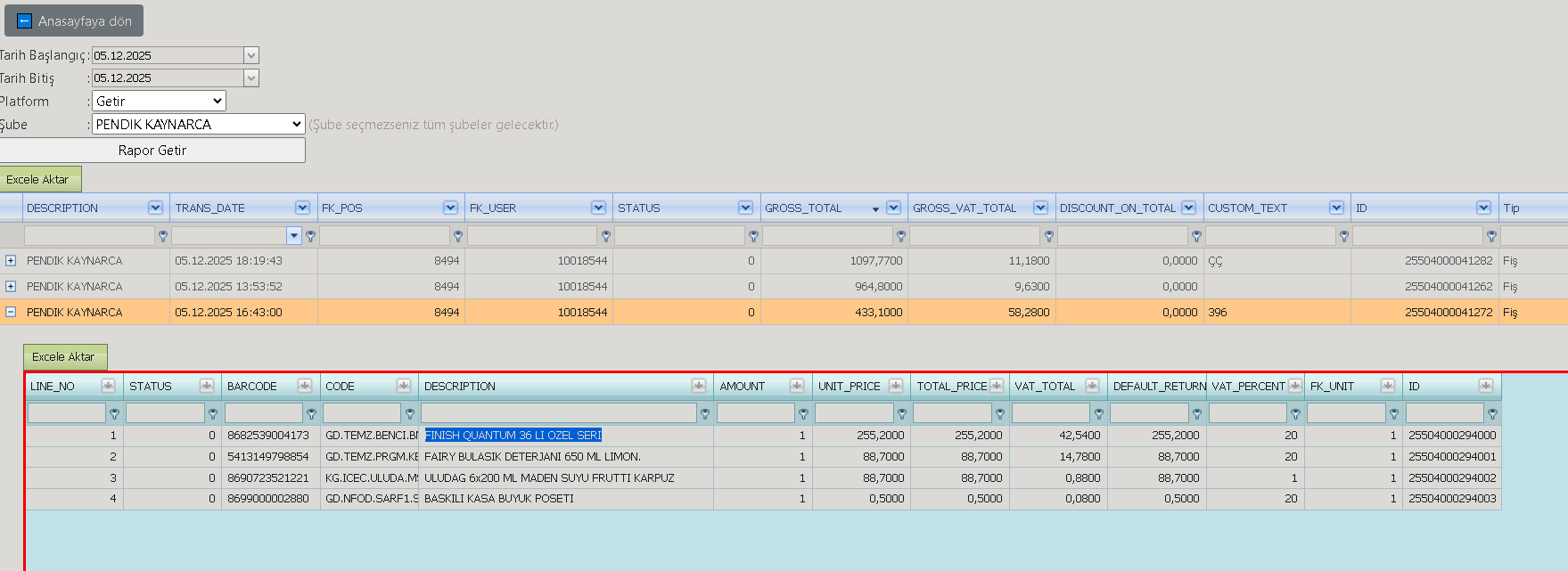
Task: Click filter funnel under BARCODE detail column
Action: pyautogui.click(x=311, y=413)
